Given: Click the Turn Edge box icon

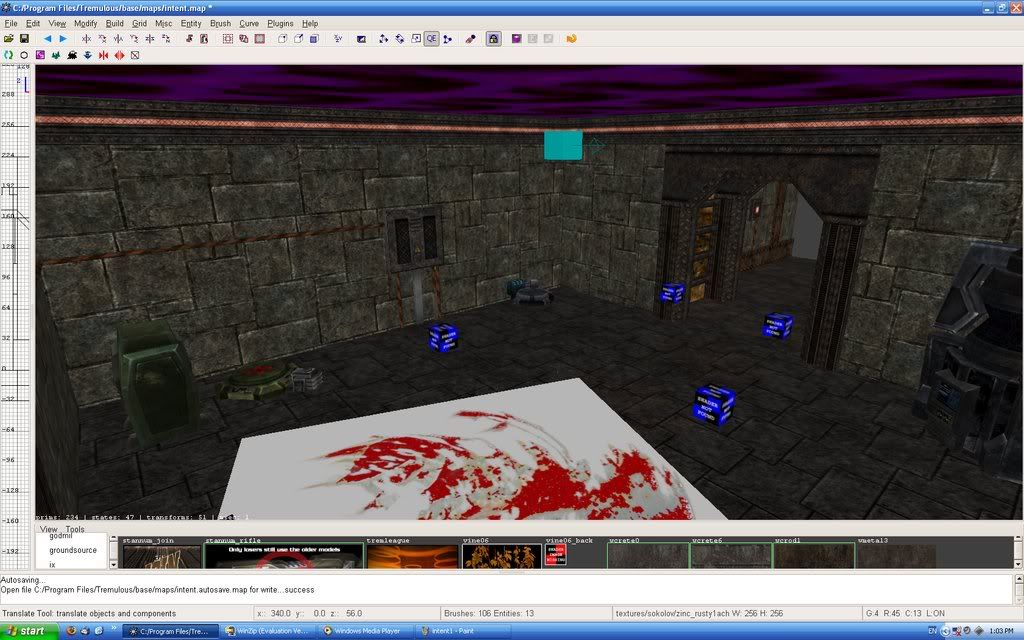Looking at the screenshot, I should click(135, 56).
